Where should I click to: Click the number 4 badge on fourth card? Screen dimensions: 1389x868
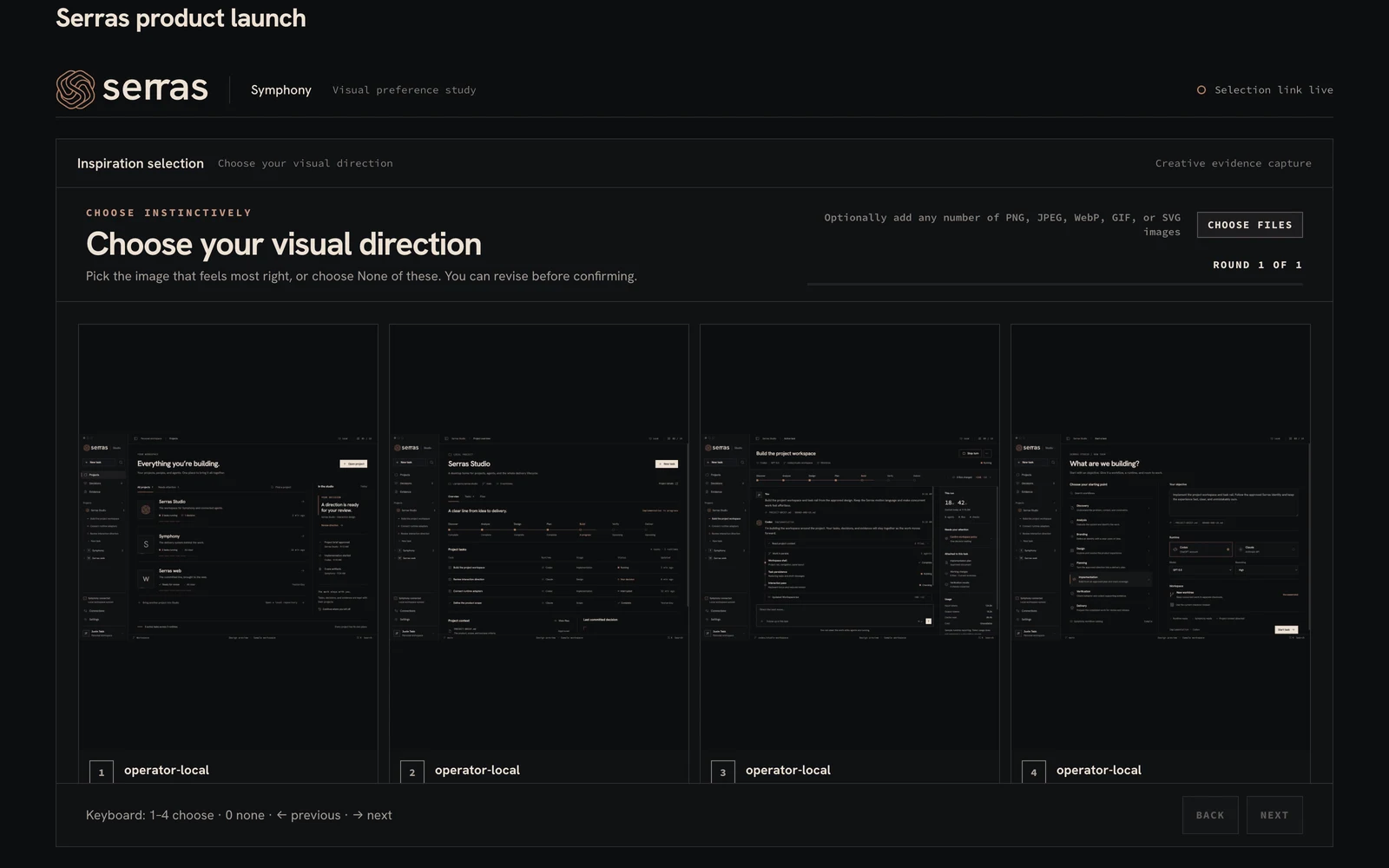[x=1034, y=772]
